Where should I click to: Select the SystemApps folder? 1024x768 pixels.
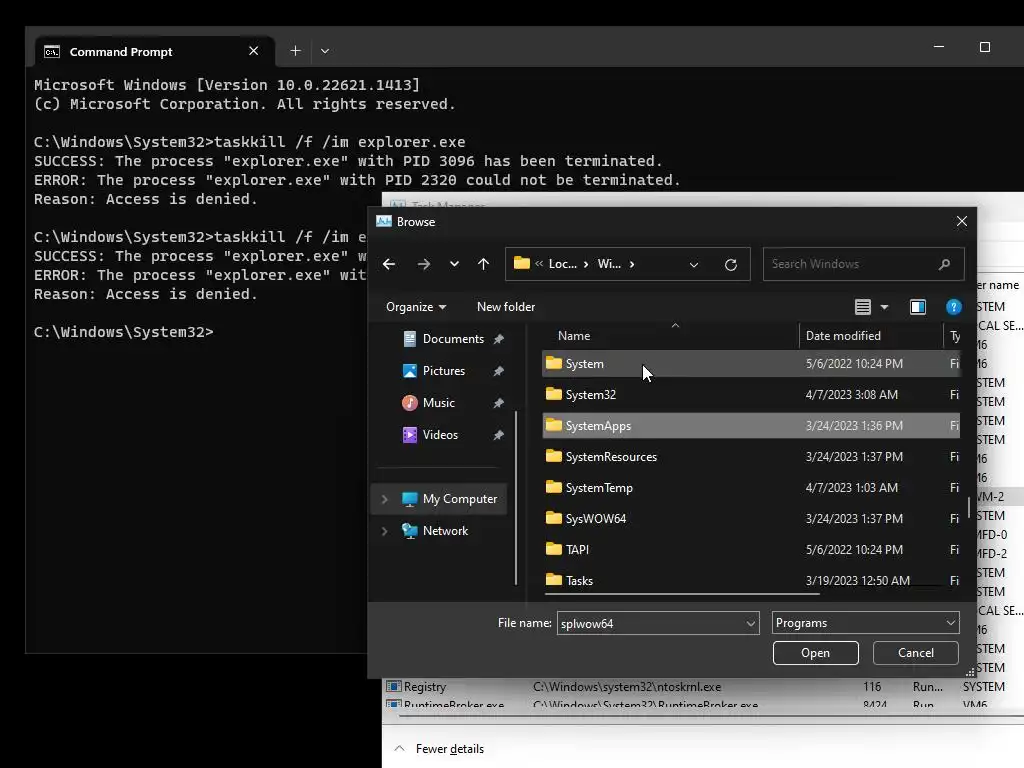point(751,425)
